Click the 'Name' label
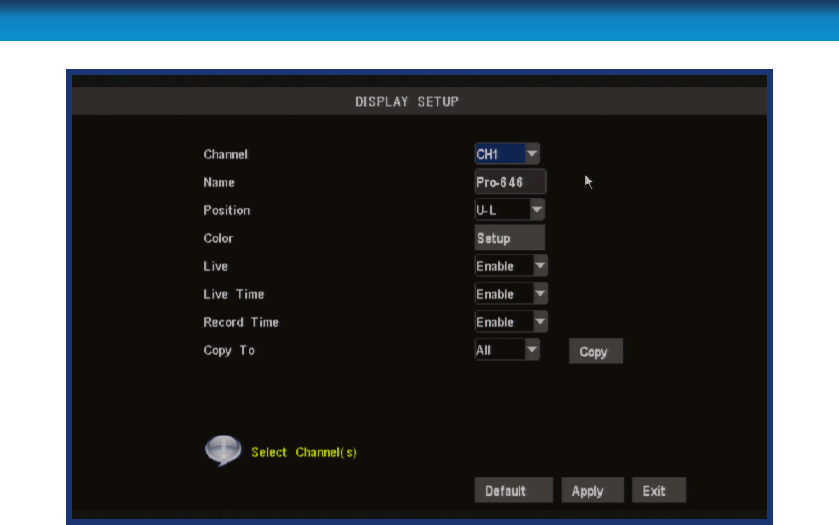 click(x=218, y=182)
